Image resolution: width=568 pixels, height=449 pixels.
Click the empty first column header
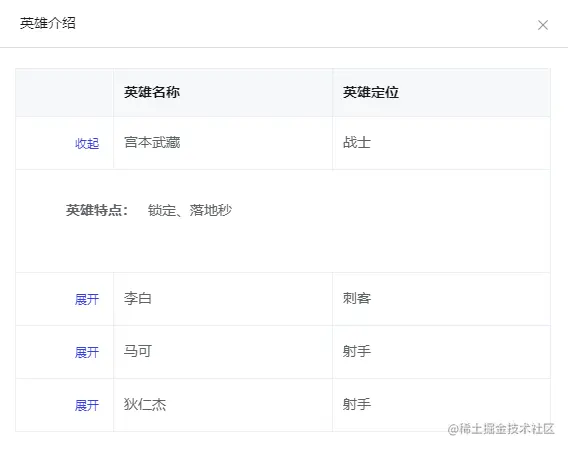pos(64,92)
